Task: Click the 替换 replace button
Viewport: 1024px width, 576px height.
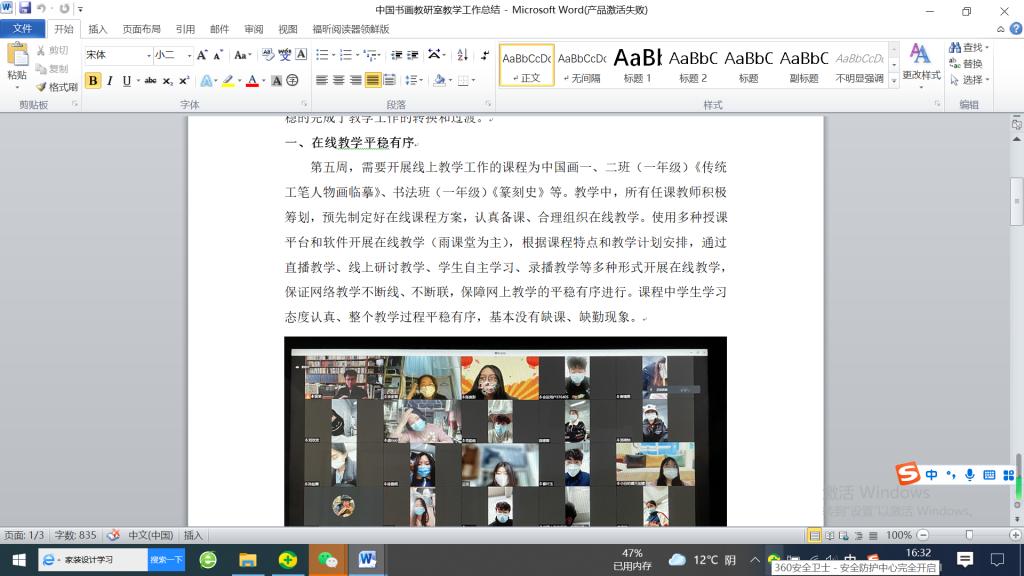Action: click(965, 64)
